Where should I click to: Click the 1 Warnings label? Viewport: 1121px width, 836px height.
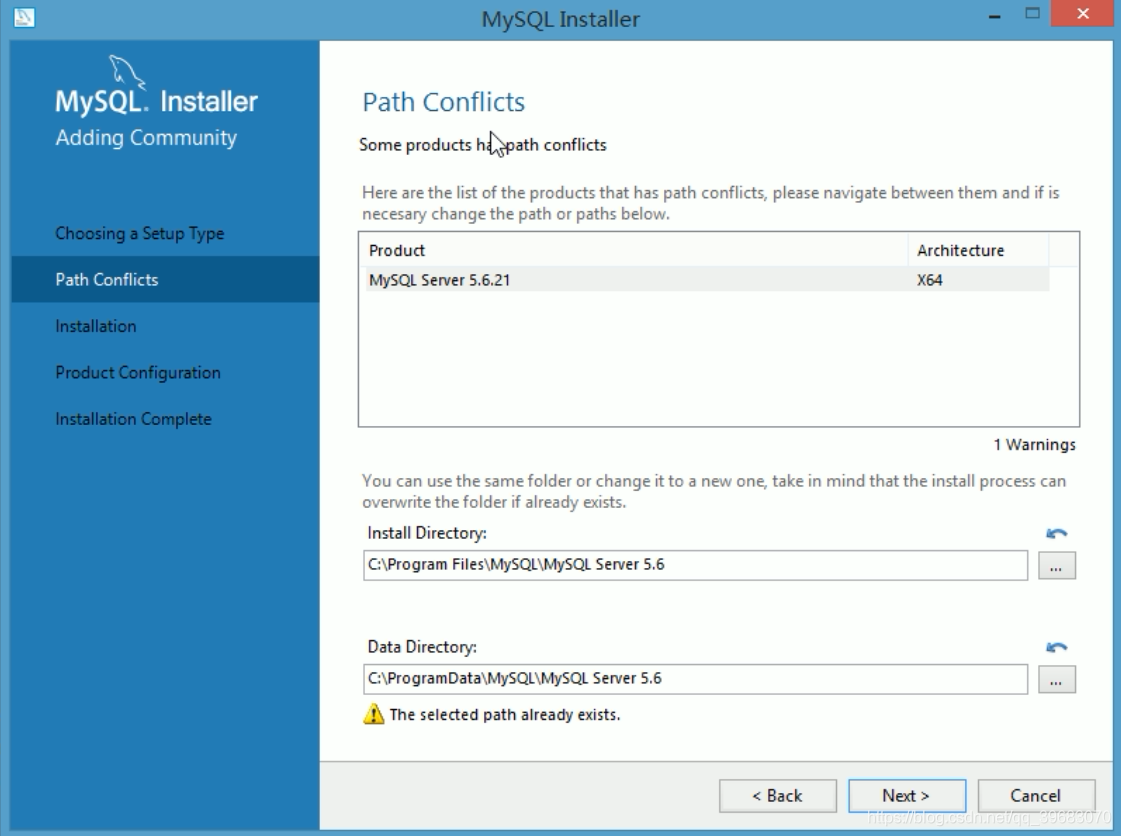tap(1034, 445)
